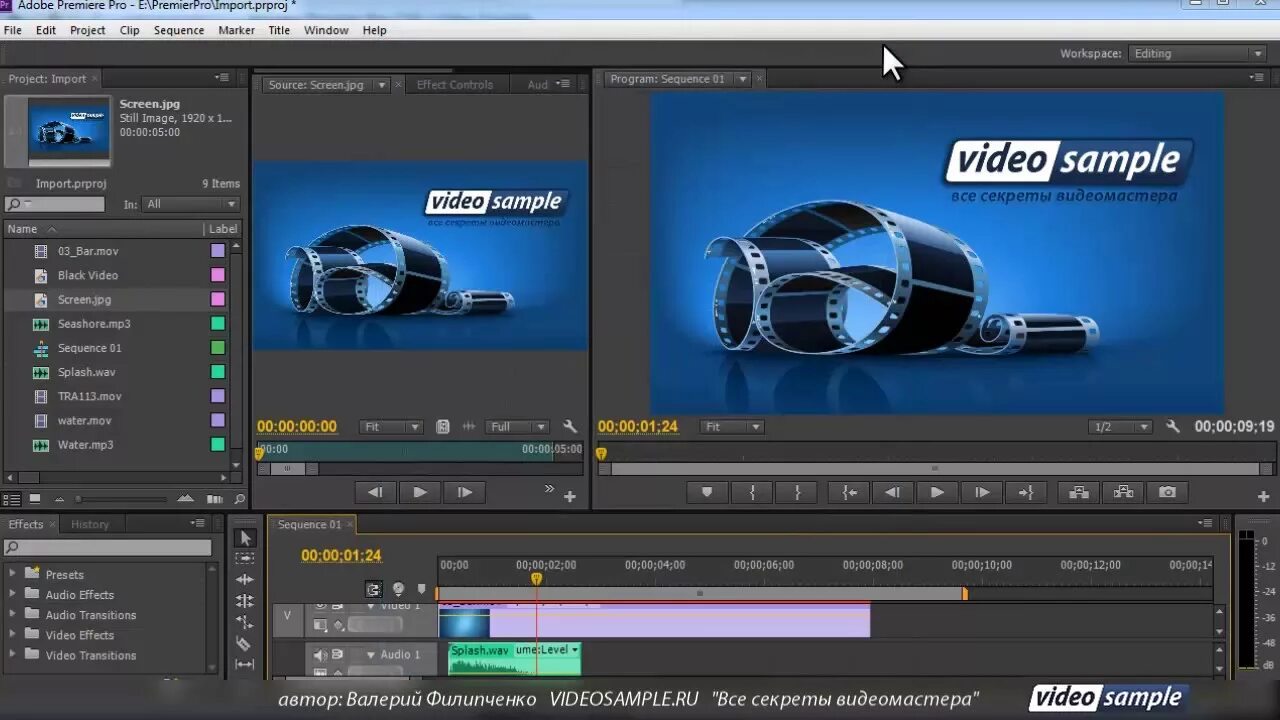Viewport: 1280px width, 720px height.
Task: Open the Sequence menu
Action: click(x=178, y=30)
